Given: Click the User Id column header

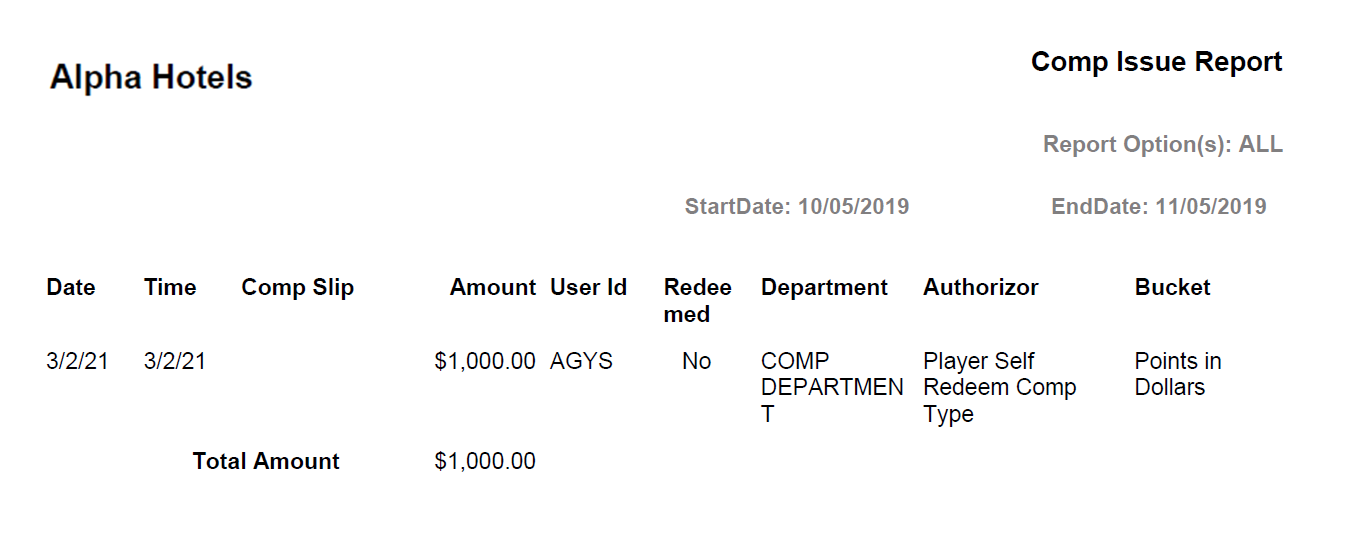Looking at the screenshot, I should pyautogui.click(x=588, y=288).
